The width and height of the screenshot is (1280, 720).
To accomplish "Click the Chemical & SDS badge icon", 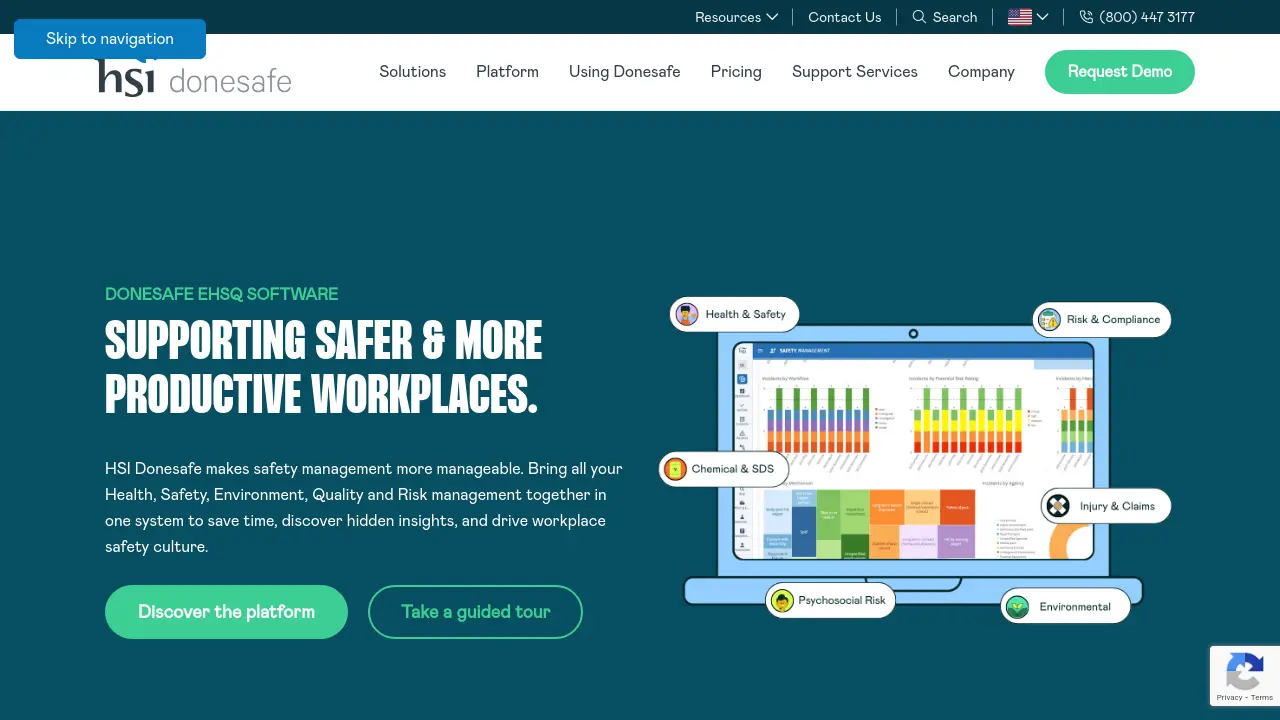I will pos(675,469).
